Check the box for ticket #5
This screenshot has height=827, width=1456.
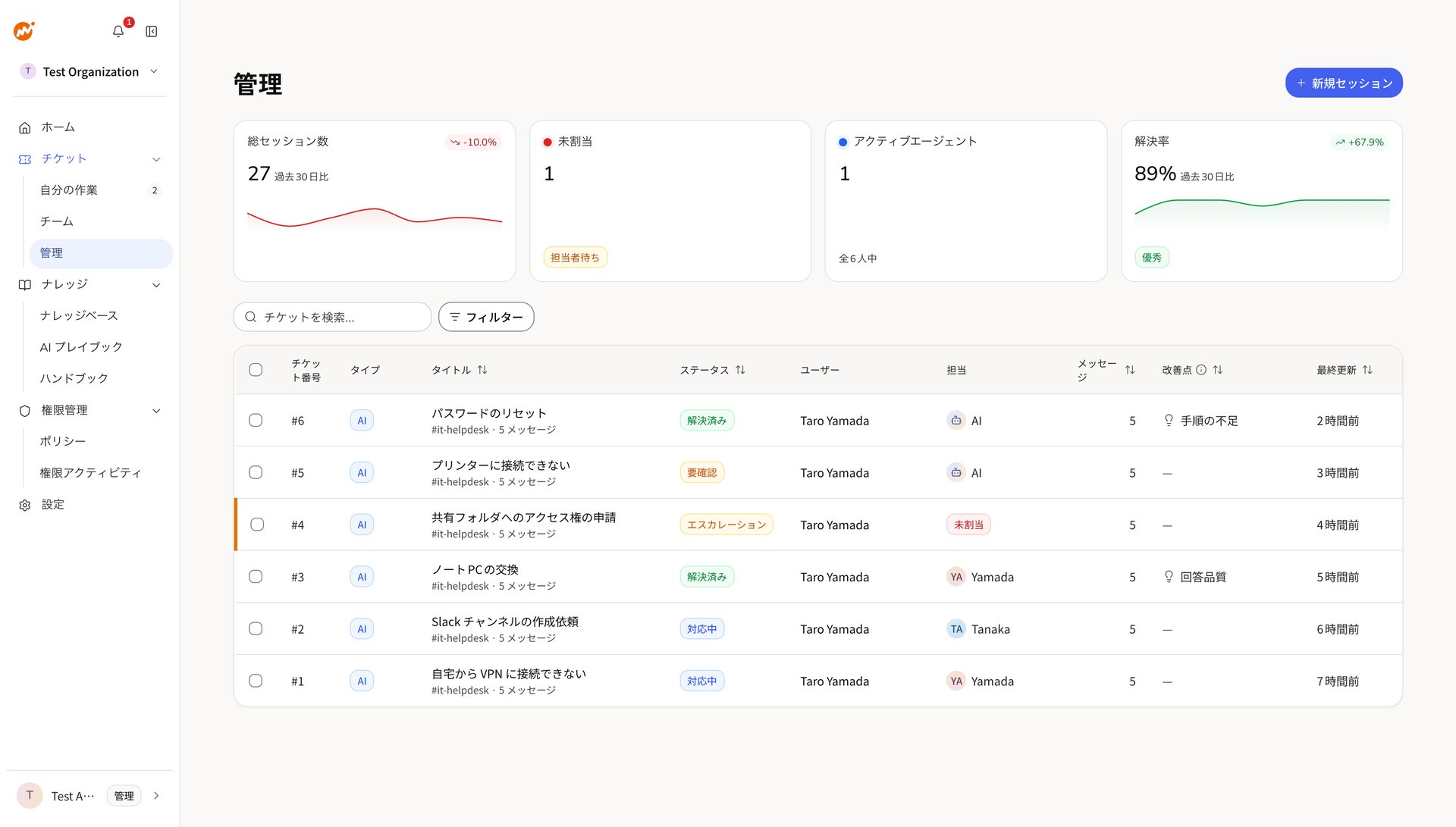click(256, 473)
